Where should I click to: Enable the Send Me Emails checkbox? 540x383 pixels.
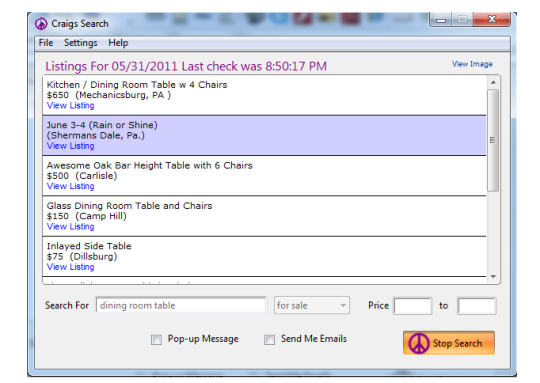point(269,340)
